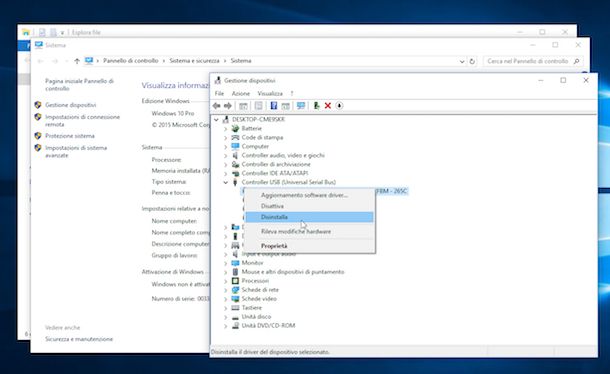Click the shield icon beside Protezione sistema
Screen dimensions: 610x374
pos(38,136)
